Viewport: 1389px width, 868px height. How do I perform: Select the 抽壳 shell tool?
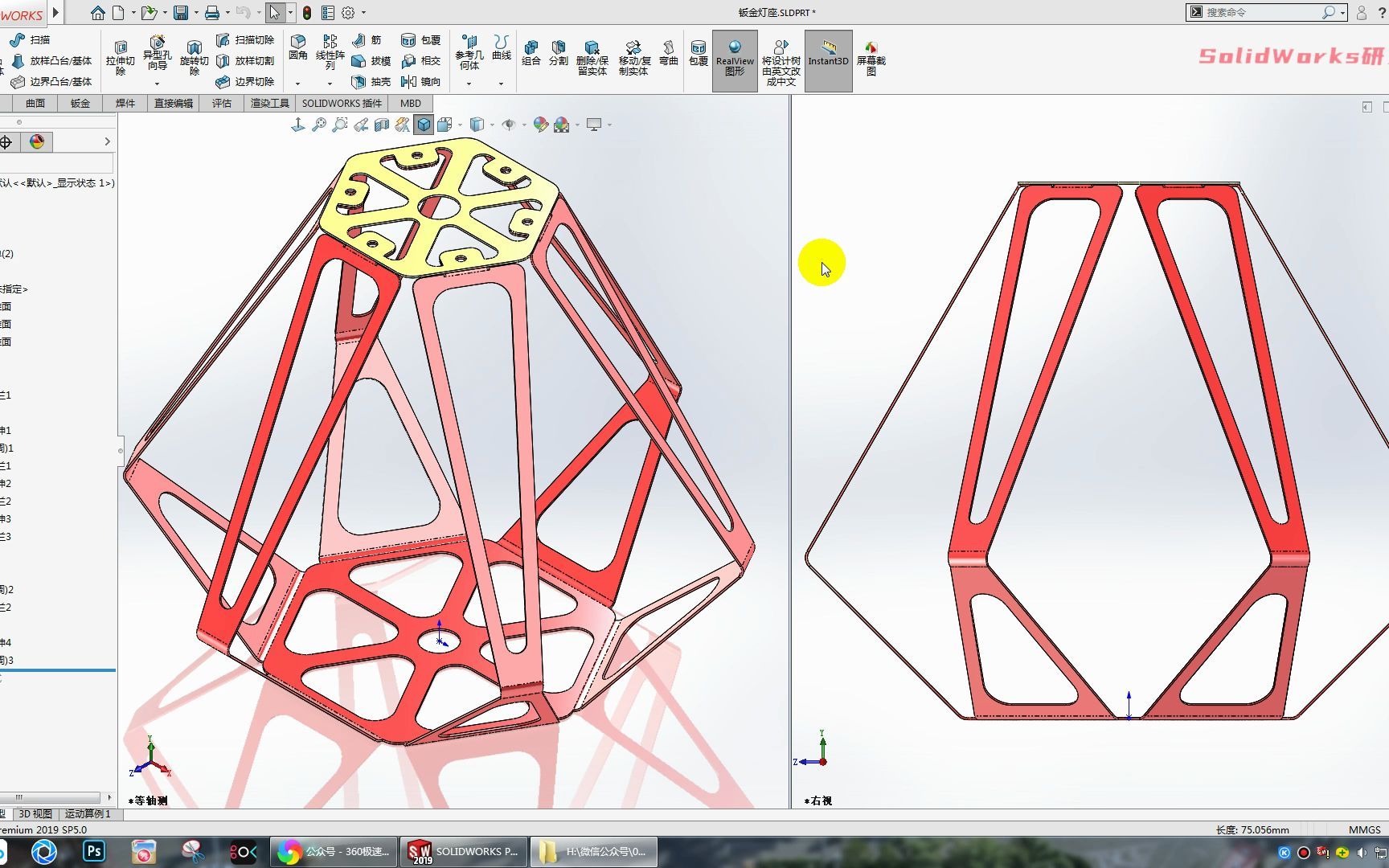pos(371,81)
